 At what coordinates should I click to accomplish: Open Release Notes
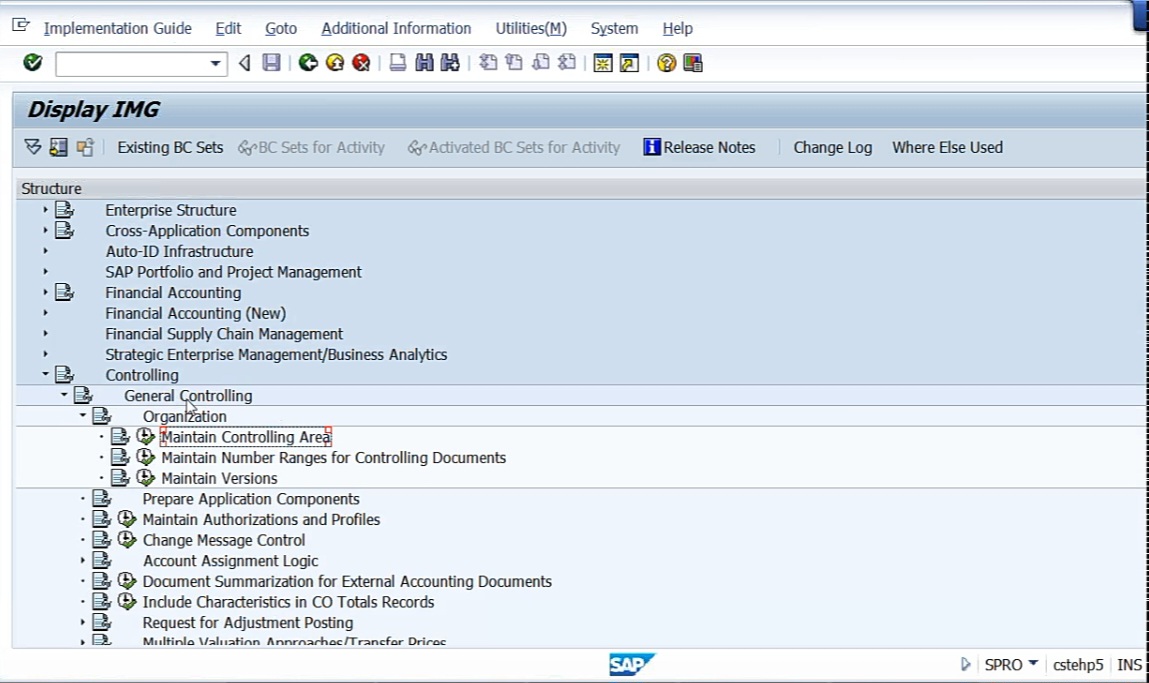pos(699,147)
